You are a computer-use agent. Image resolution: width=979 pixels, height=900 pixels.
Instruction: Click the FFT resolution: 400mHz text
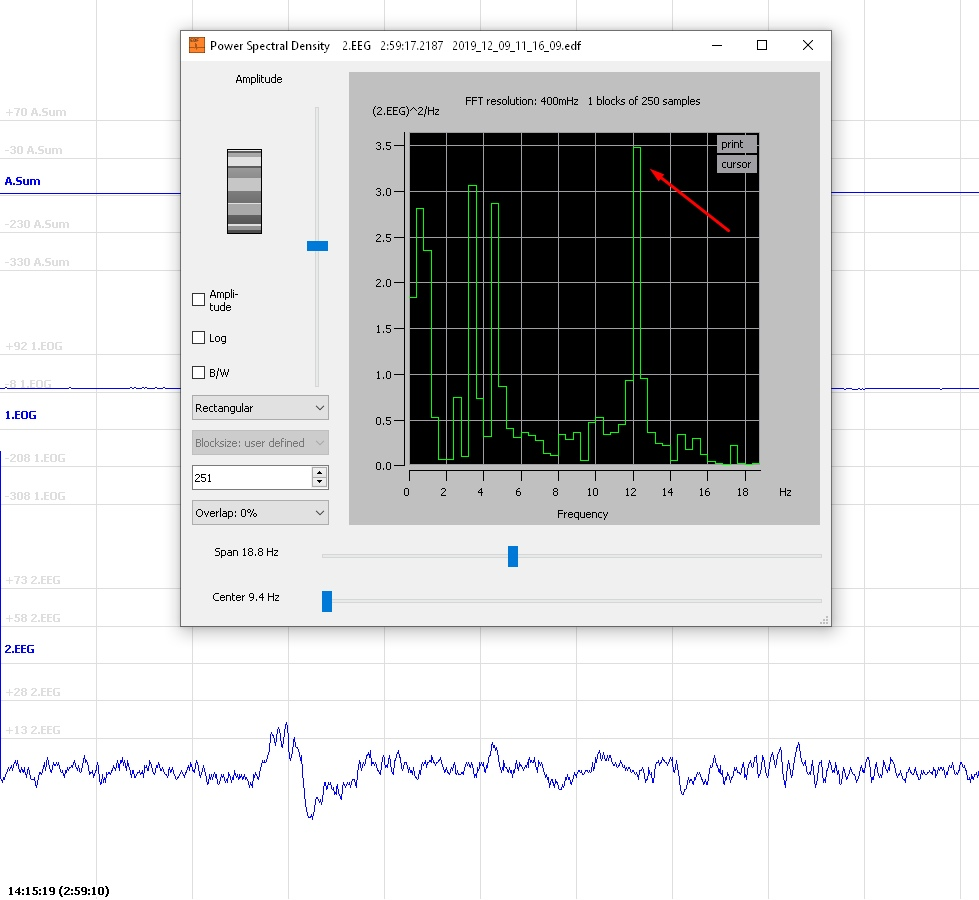[x=521, y=101]
